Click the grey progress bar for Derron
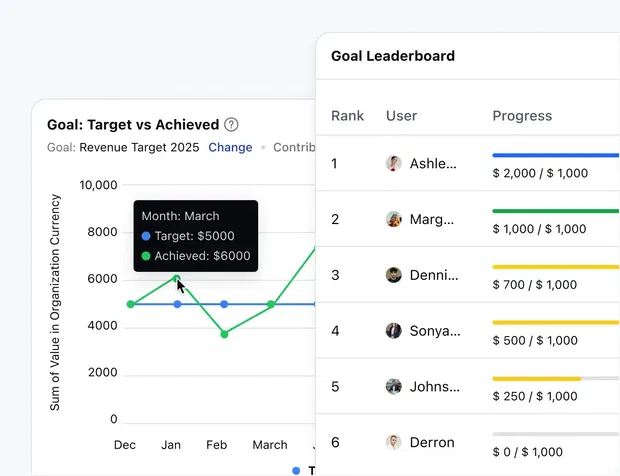 pos(556,434)
